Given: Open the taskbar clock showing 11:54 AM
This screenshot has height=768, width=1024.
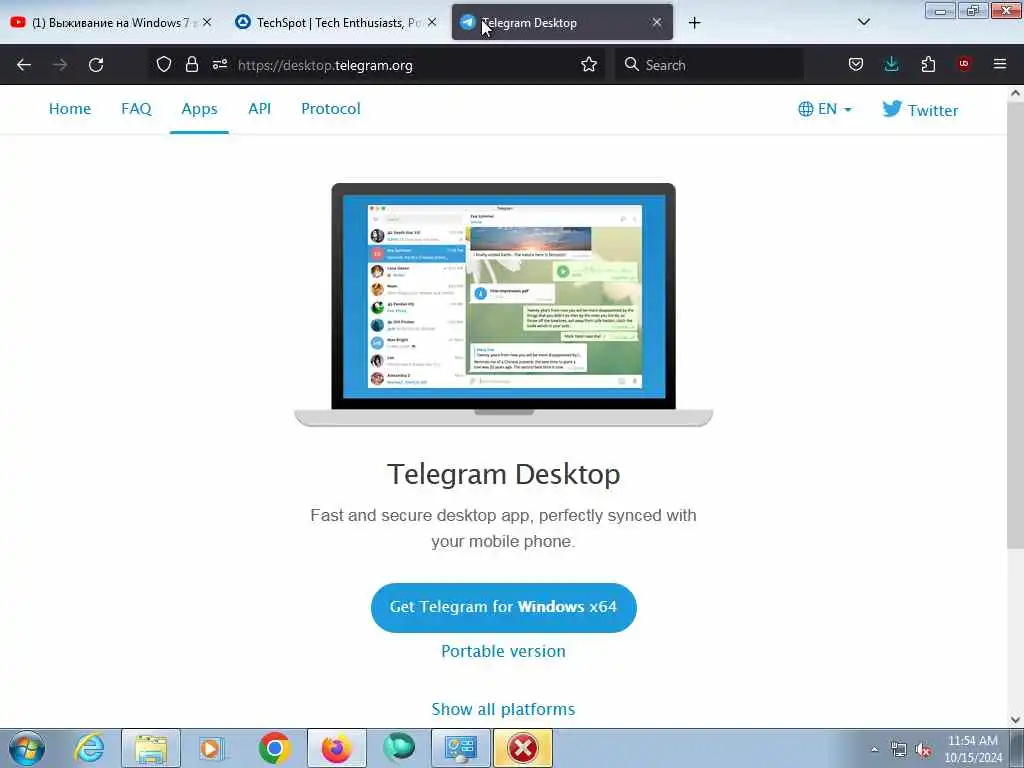Looking at the screenshot, I should tap(972, 749).
